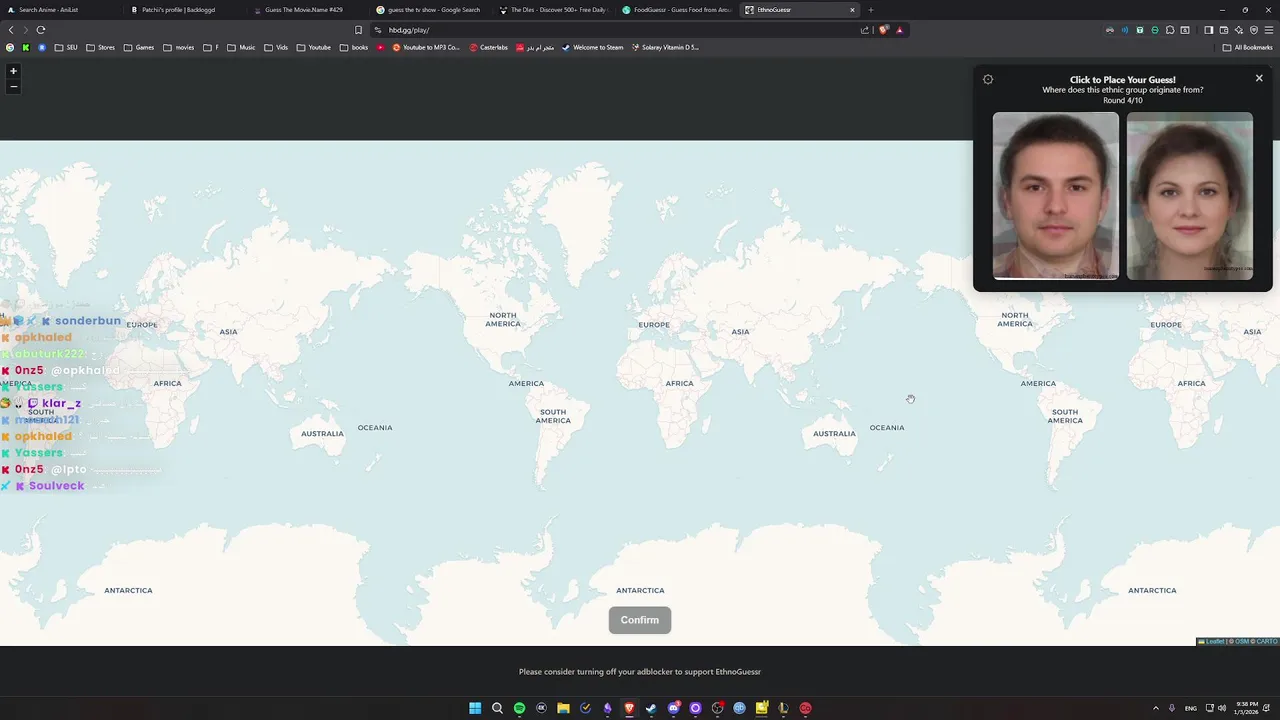This screenshot has height=720, width=1280.
Task: Go back in browser history
Action: (12, 30)
